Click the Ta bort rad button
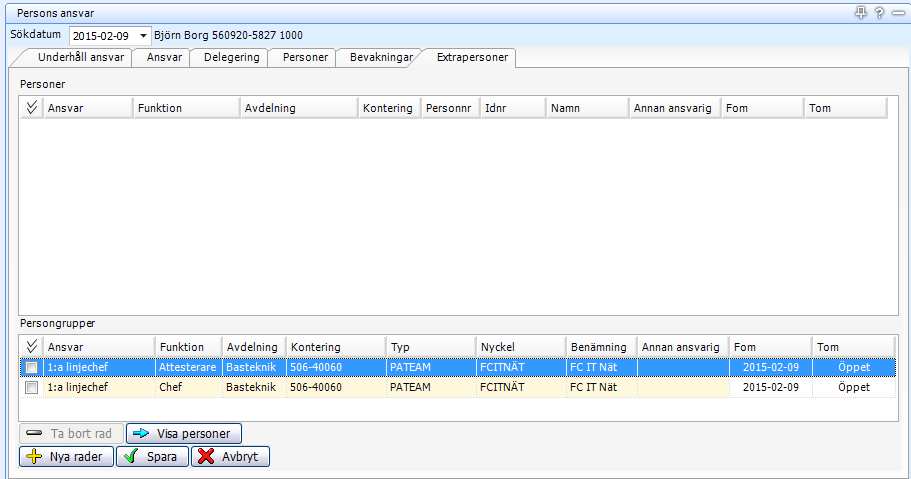The height and width of the screenshot is (479, 911). point(71,434)
